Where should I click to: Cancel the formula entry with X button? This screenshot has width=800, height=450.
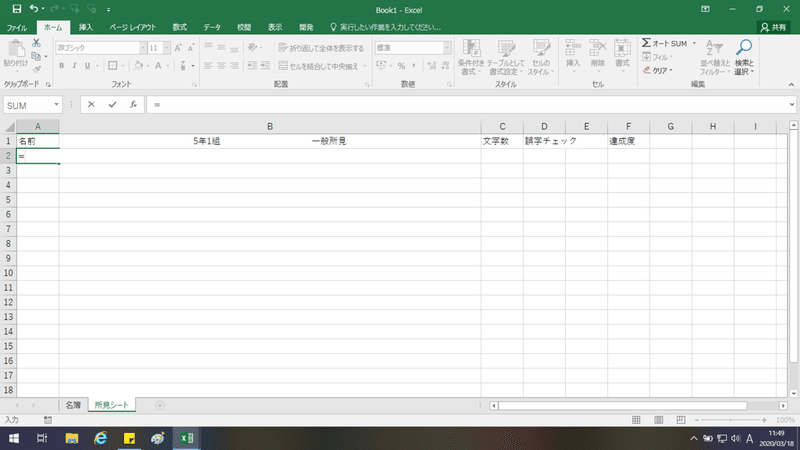pyautogui.click(x=91, y=105)
